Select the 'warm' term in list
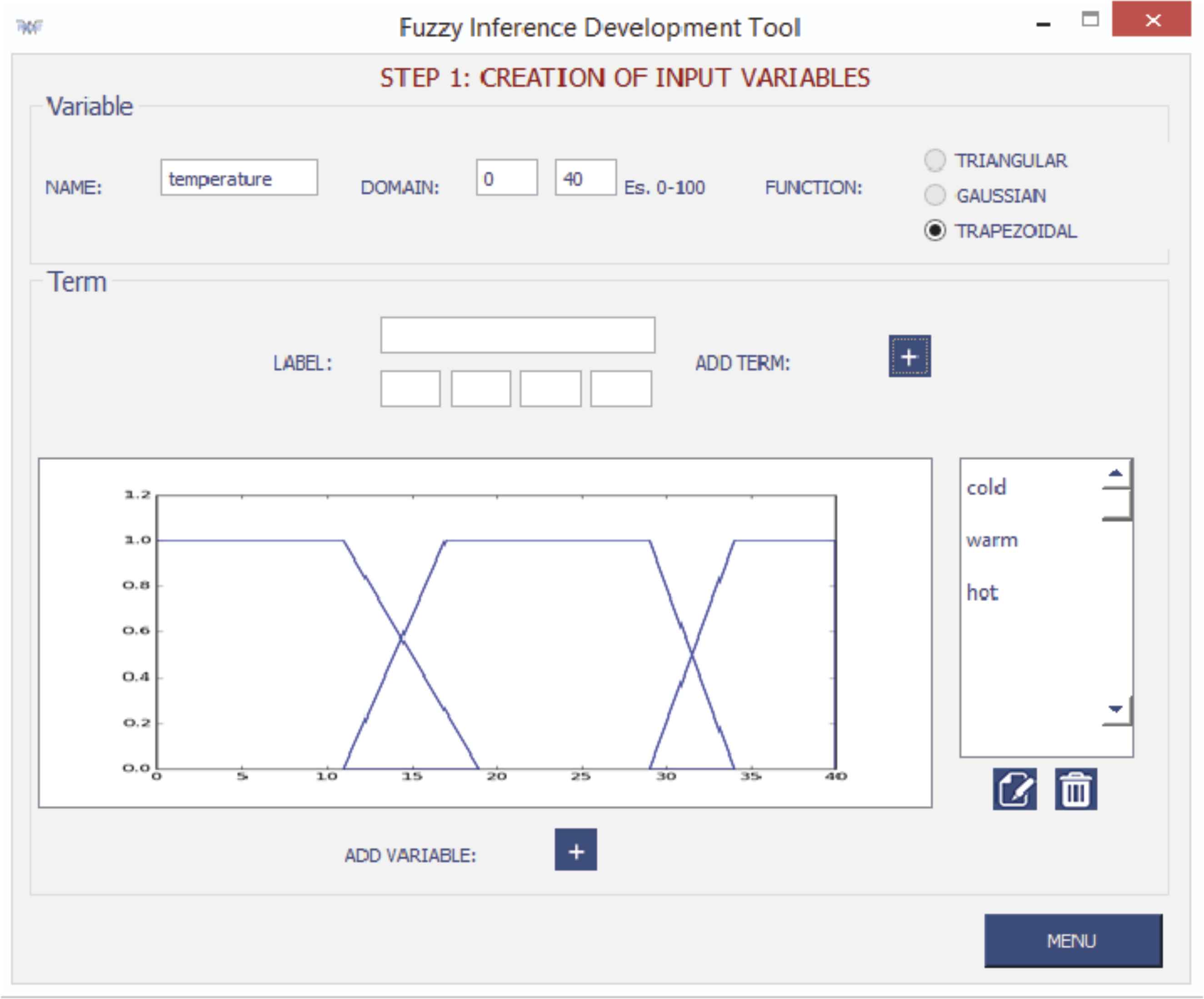1204x999 pixels. (x=991, y=540)
